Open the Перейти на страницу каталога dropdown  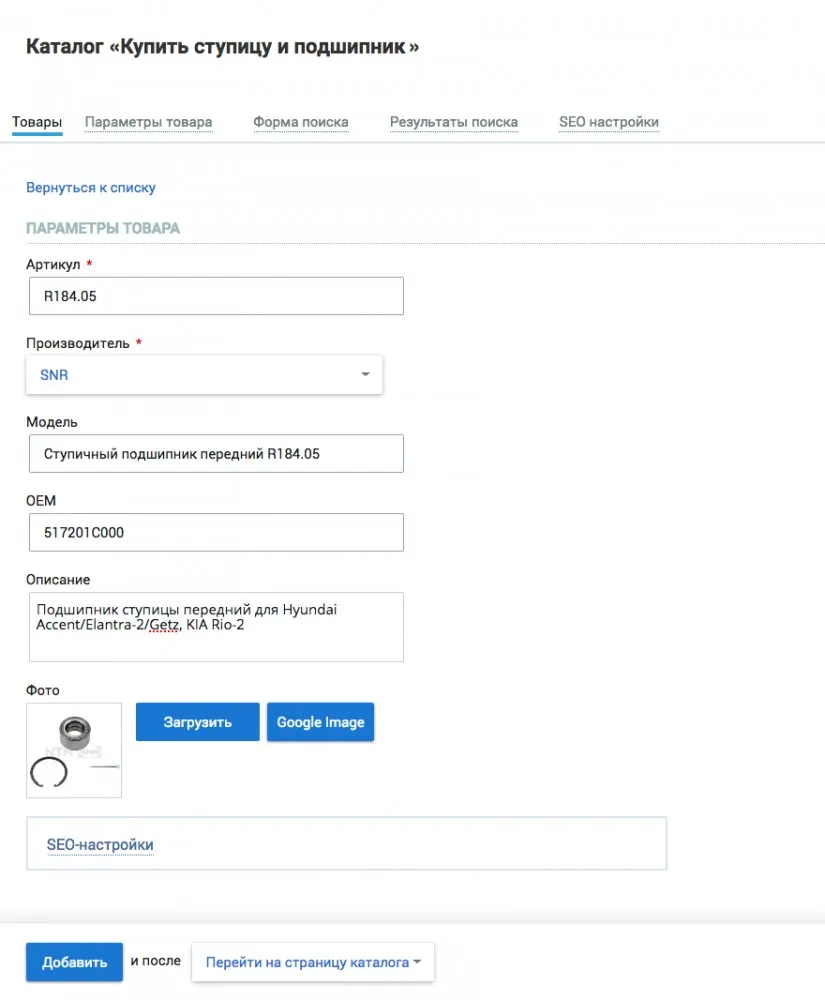(312, 962)
